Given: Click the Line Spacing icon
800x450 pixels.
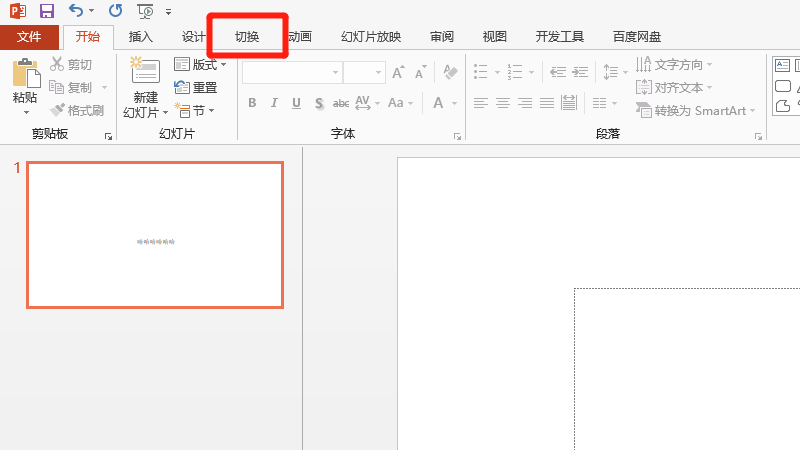Looking at the screenshot, I should click(610, 73).
